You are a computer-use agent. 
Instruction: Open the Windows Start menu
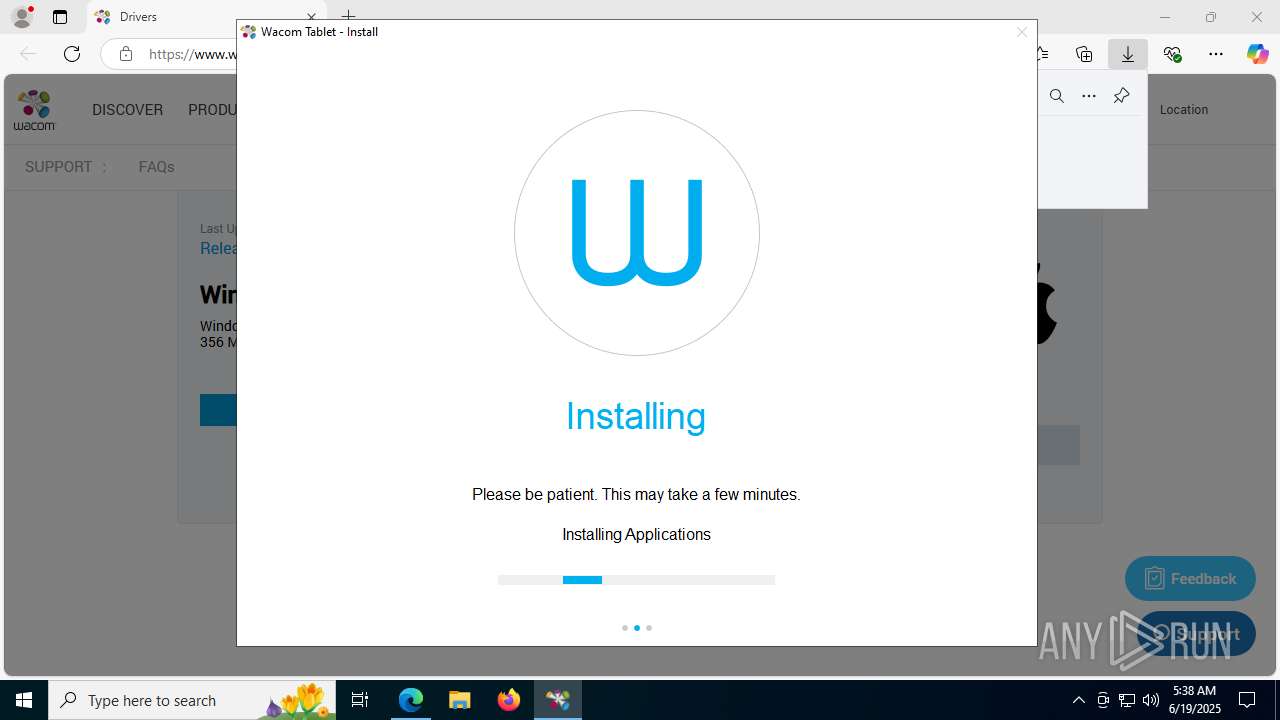click(x=24, y=700)
